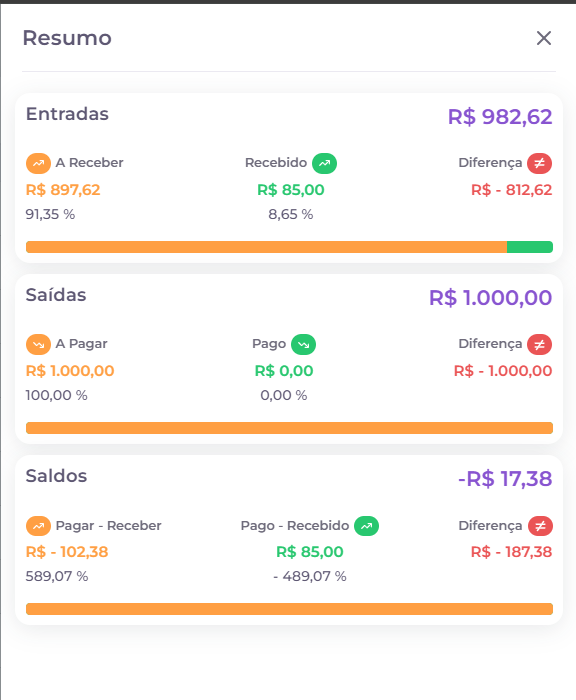The width and height of the screenshot is (576, 700).
Task: Click the Resumo panel title
Action: [x=67, y=38]
